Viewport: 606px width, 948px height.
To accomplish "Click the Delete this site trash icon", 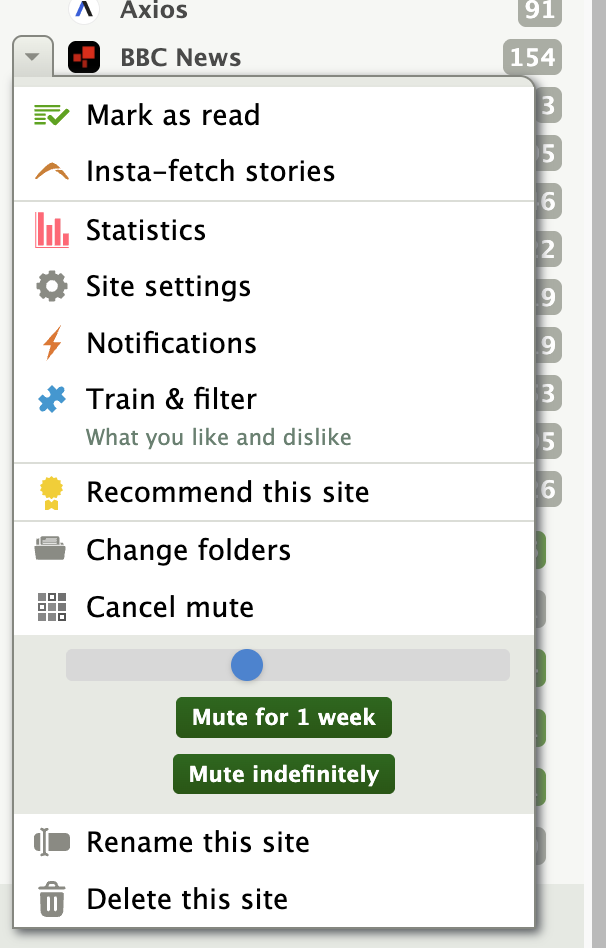I will pyautogui.click(x=52, y=899).
